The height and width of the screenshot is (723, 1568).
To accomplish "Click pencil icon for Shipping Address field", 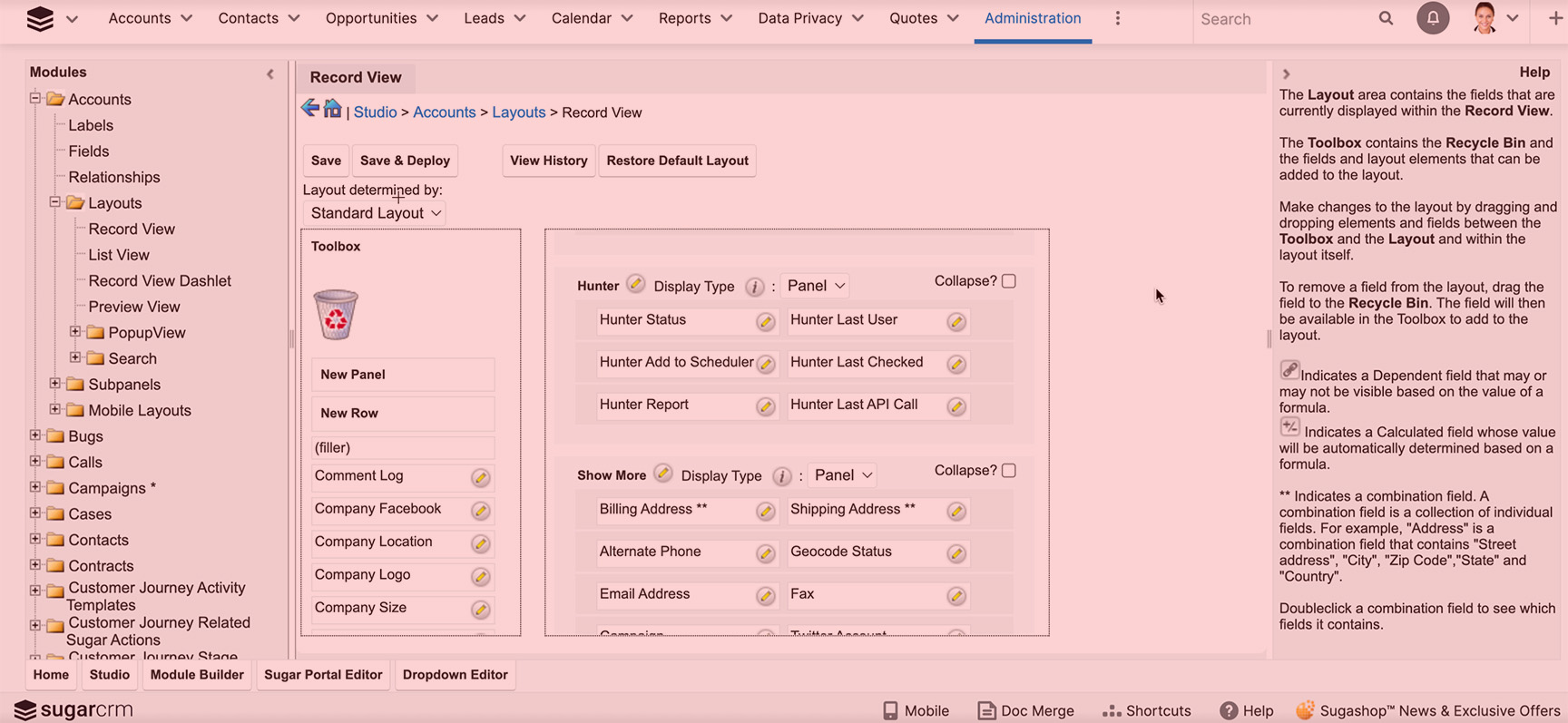I will [x=956, y=512].
